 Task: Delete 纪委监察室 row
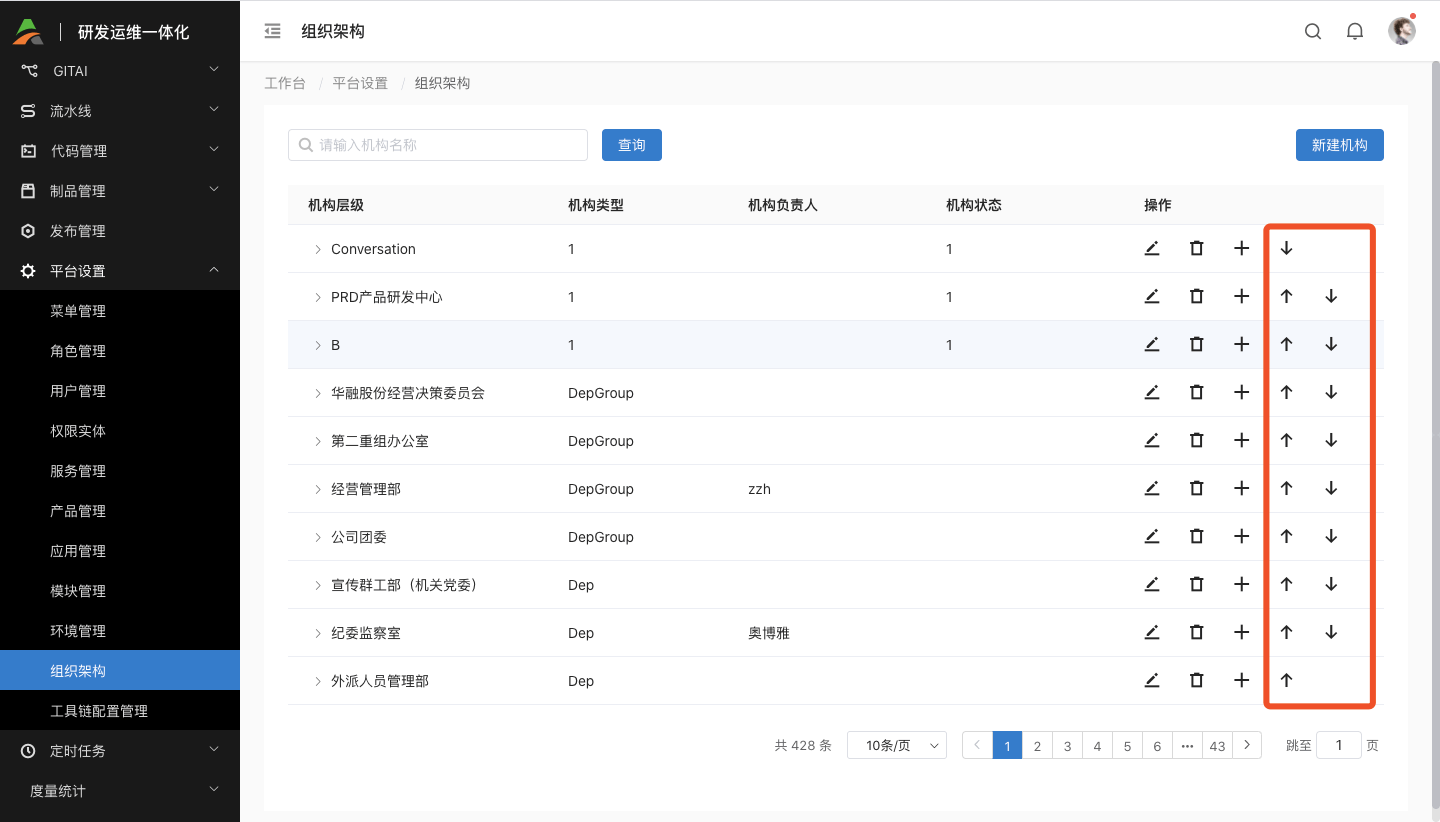pos(1196,632)
